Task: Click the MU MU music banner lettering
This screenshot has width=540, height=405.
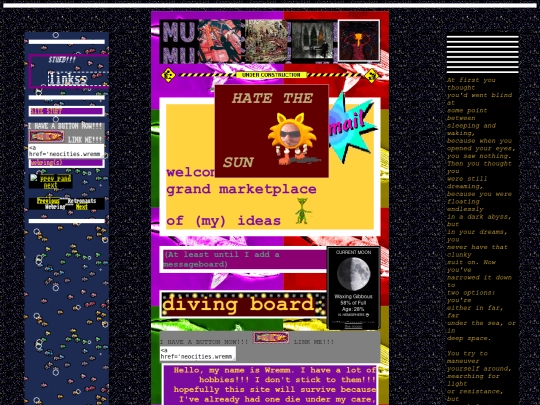Action: 179,42
